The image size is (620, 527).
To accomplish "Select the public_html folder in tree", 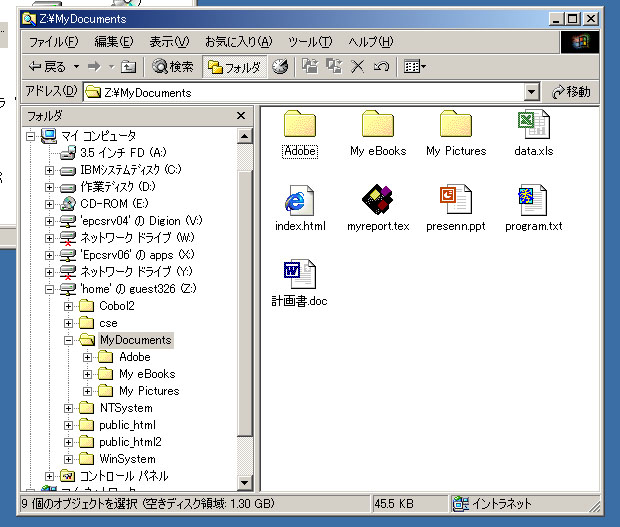I will [x=127, y=425].
